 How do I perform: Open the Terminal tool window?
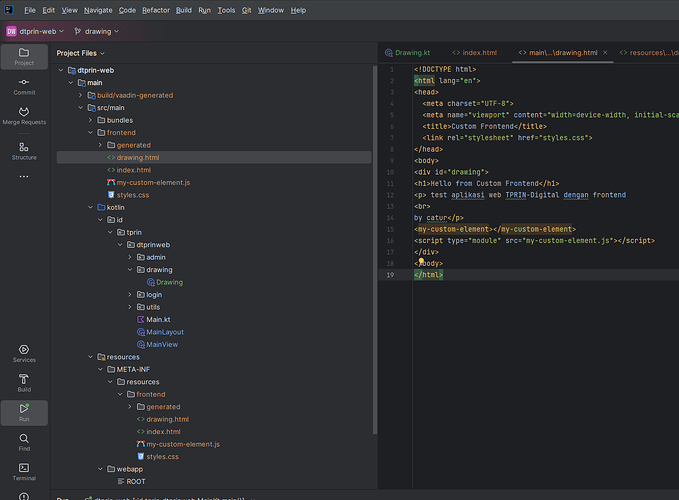(23, 471)
